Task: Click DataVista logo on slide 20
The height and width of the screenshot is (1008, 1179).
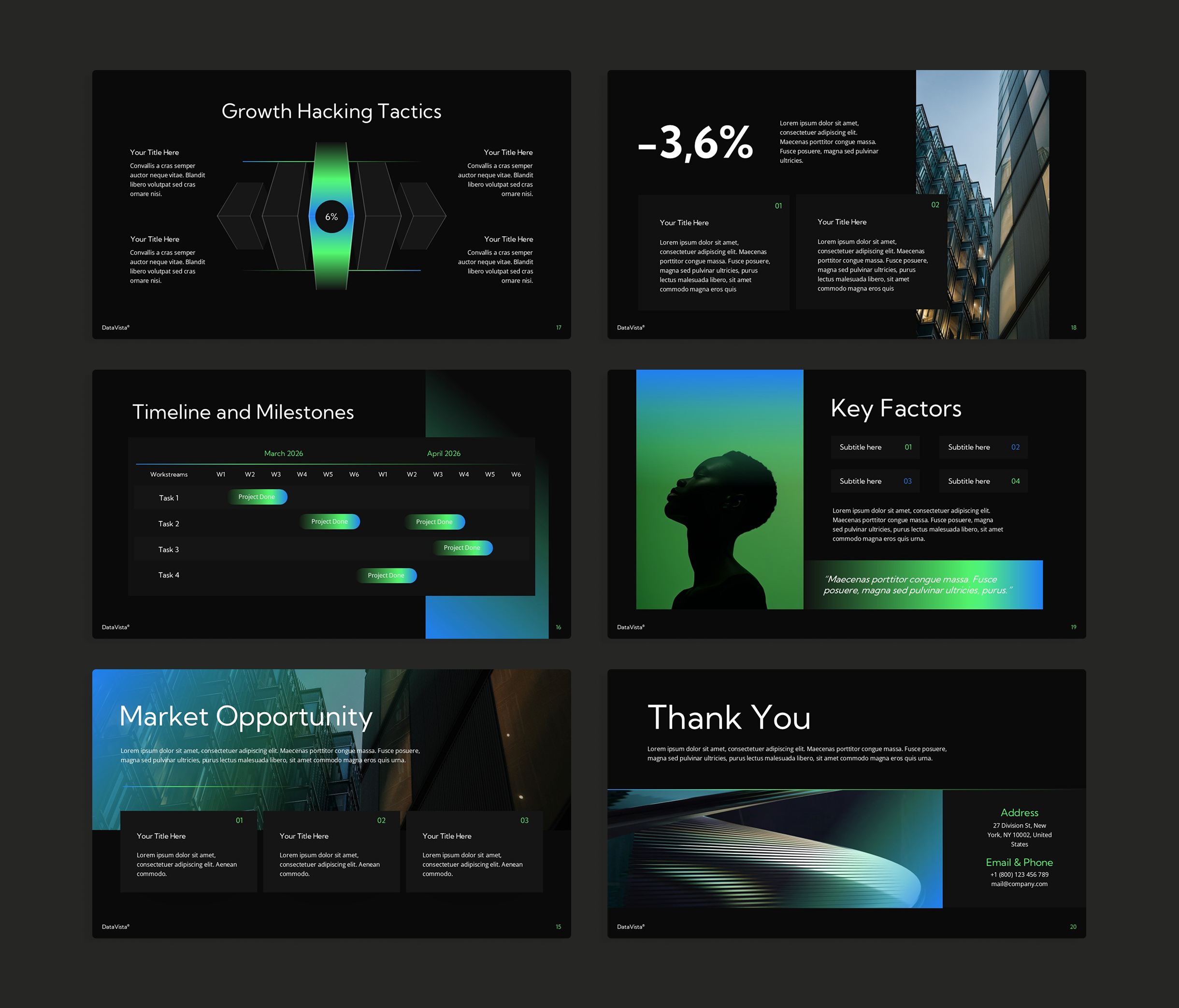Action: 631,927
